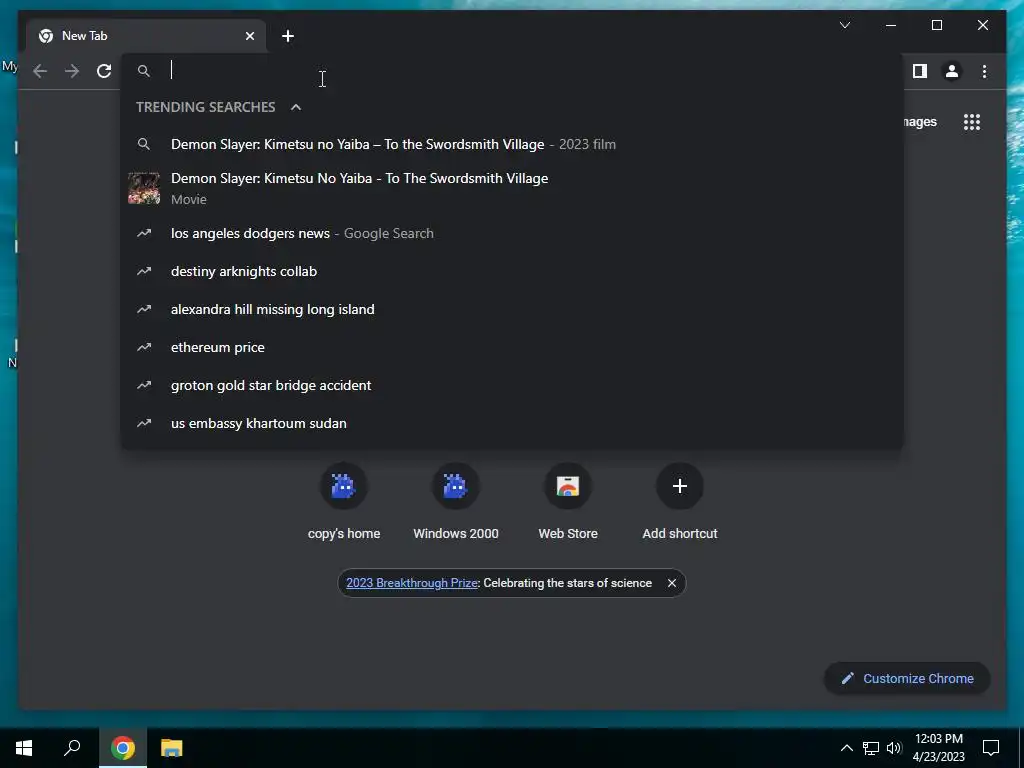Screen dimensions: 1024x768
Task: Switch to the New Tab tab
Action: tap(146, 36)
